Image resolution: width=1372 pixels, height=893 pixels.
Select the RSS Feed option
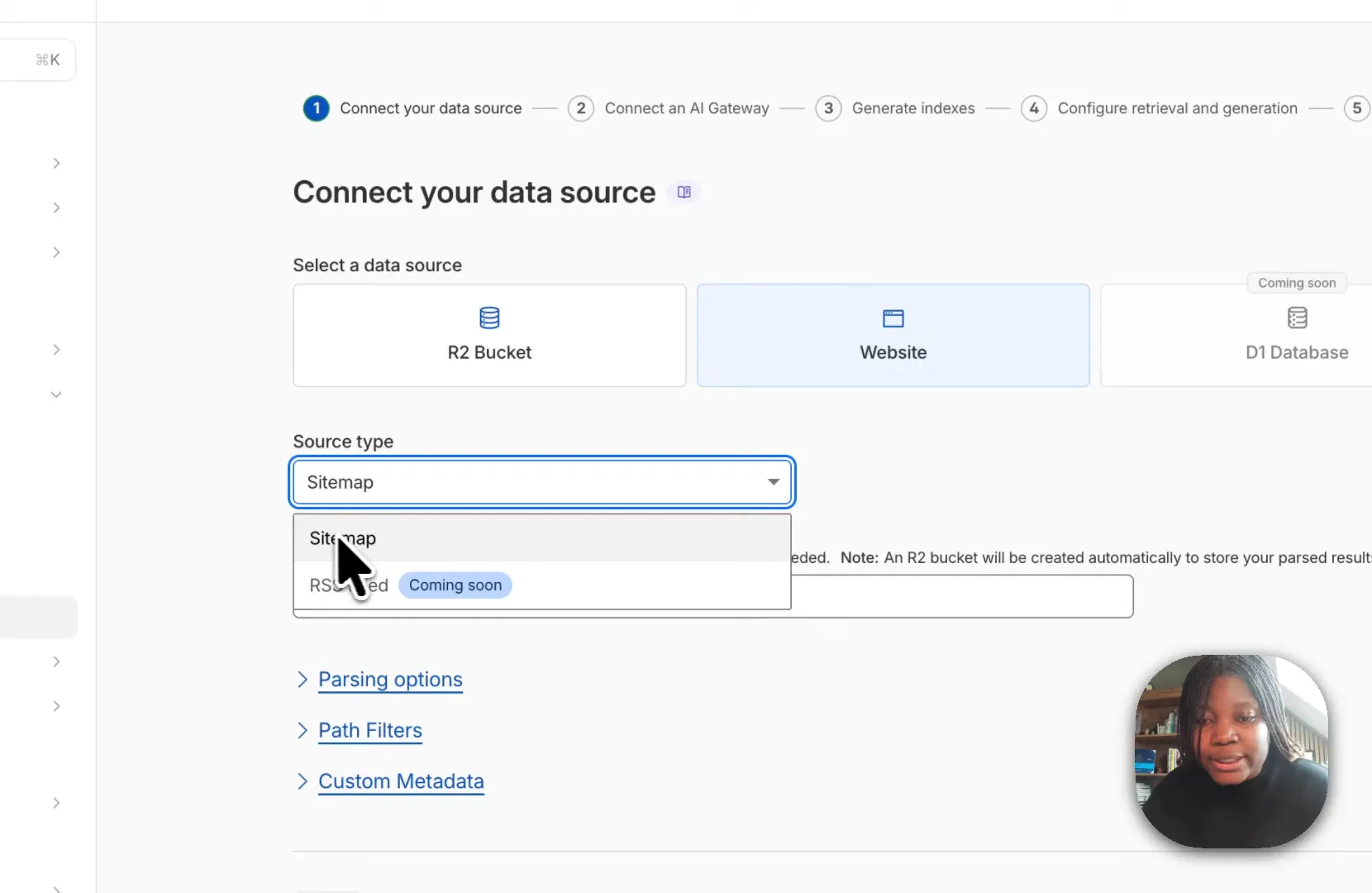click(x=348, y=585)
